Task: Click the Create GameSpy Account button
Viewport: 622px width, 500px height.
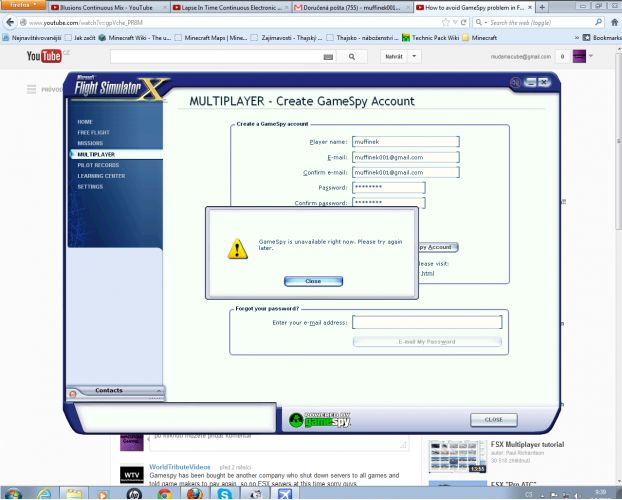Action: (438, 247)
